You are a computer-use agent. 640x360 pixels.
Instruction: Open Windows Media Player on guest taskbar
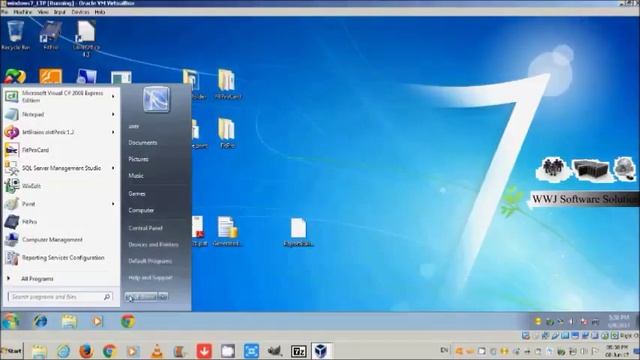[x=98, y=321]
